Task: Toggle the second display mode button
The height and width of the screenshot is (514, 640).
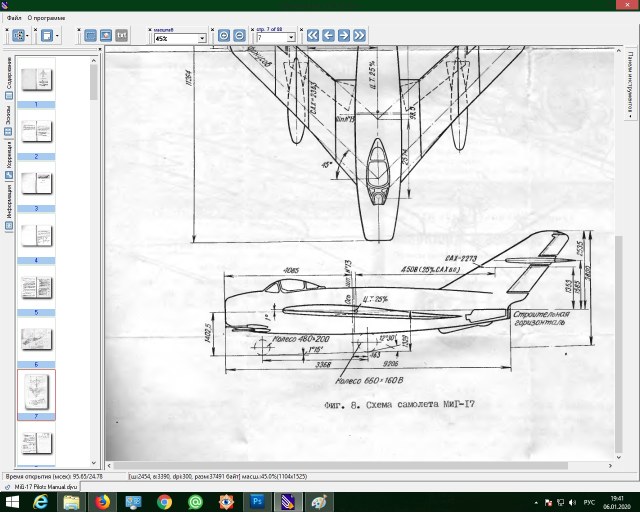Action: (x=105, y=35)
